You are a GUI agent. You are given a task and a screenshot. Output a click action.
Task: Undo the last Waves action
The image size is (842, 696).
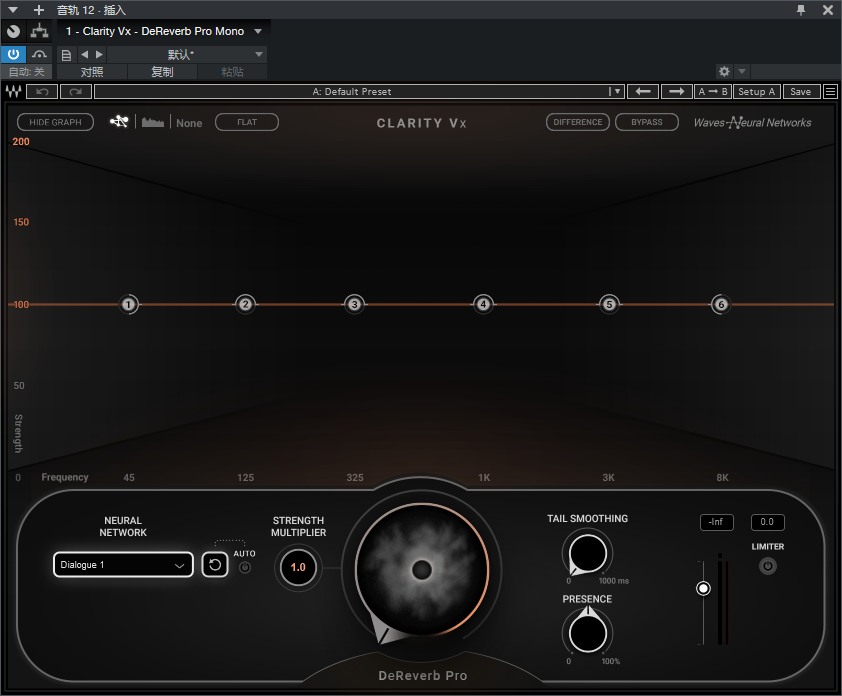42,92
